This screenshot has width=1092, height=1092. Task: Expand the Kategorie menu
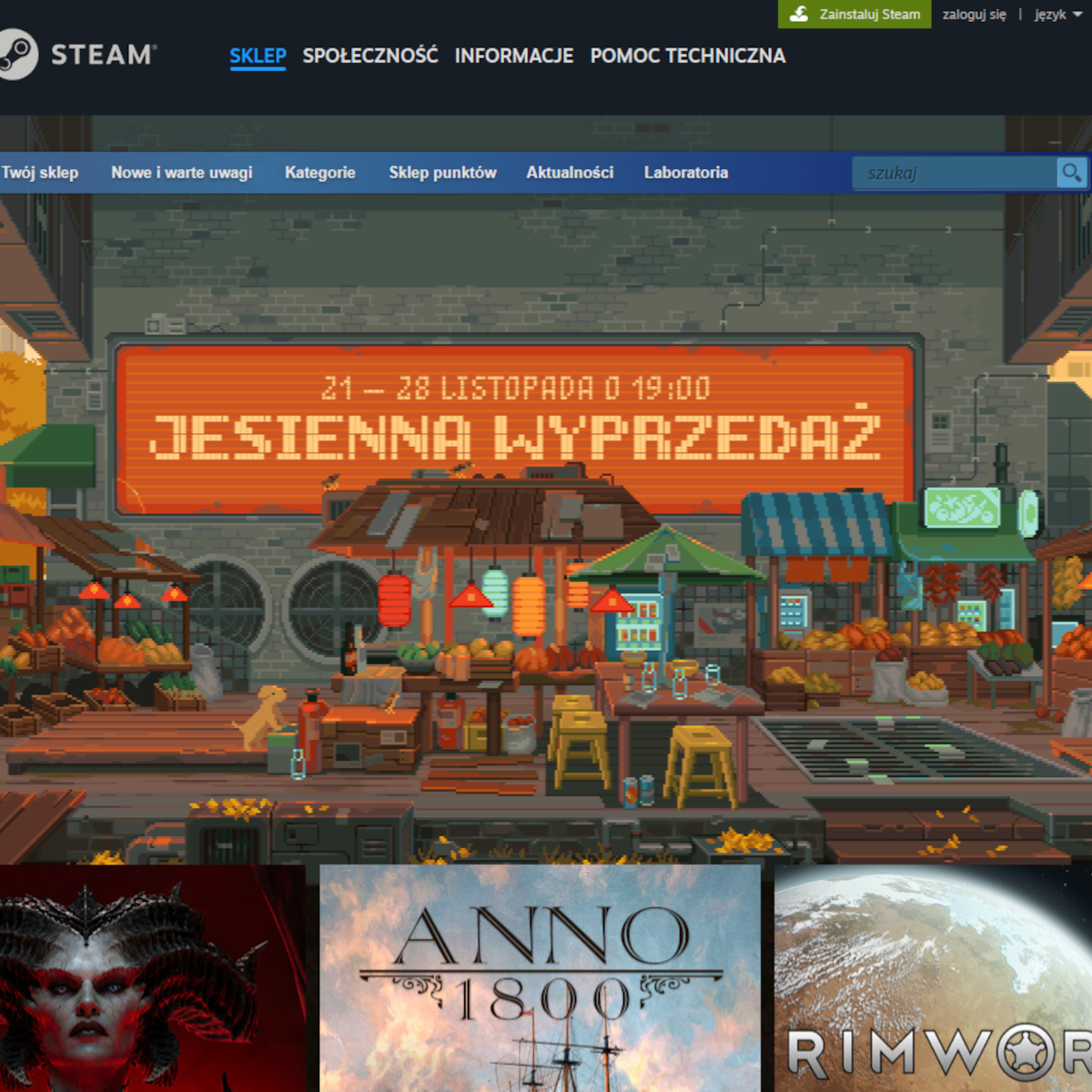(320, 172)
